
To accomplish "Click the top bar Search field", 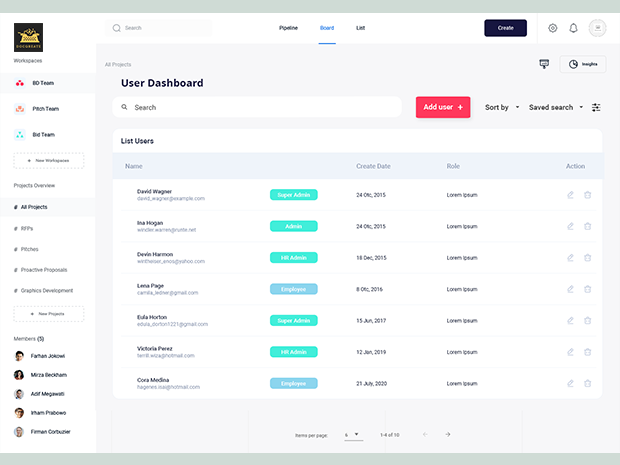I will click(159, 28).
